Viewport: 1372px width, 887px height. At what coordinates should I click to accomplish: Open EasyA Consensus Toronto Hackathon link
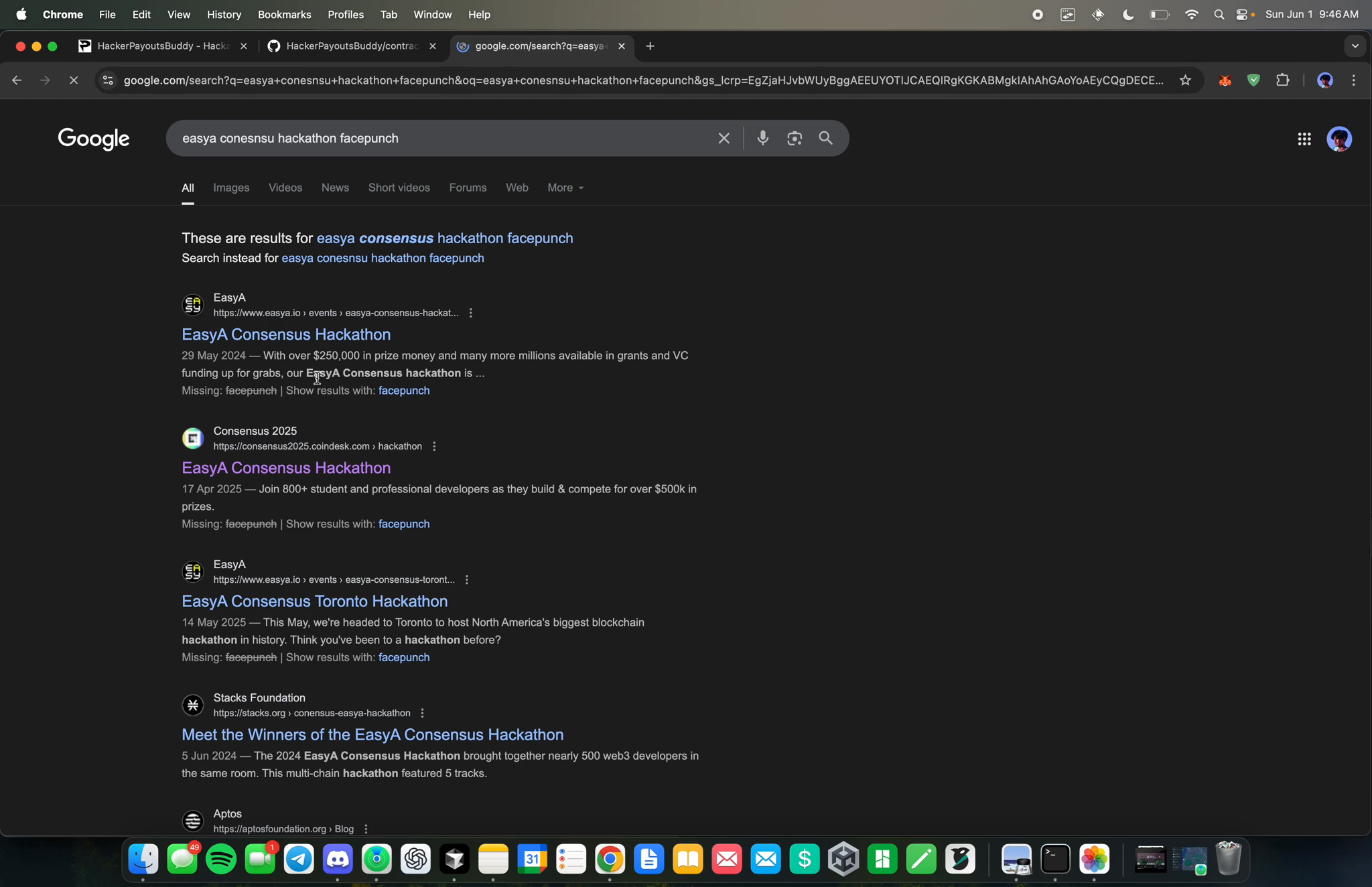point(314,601)
